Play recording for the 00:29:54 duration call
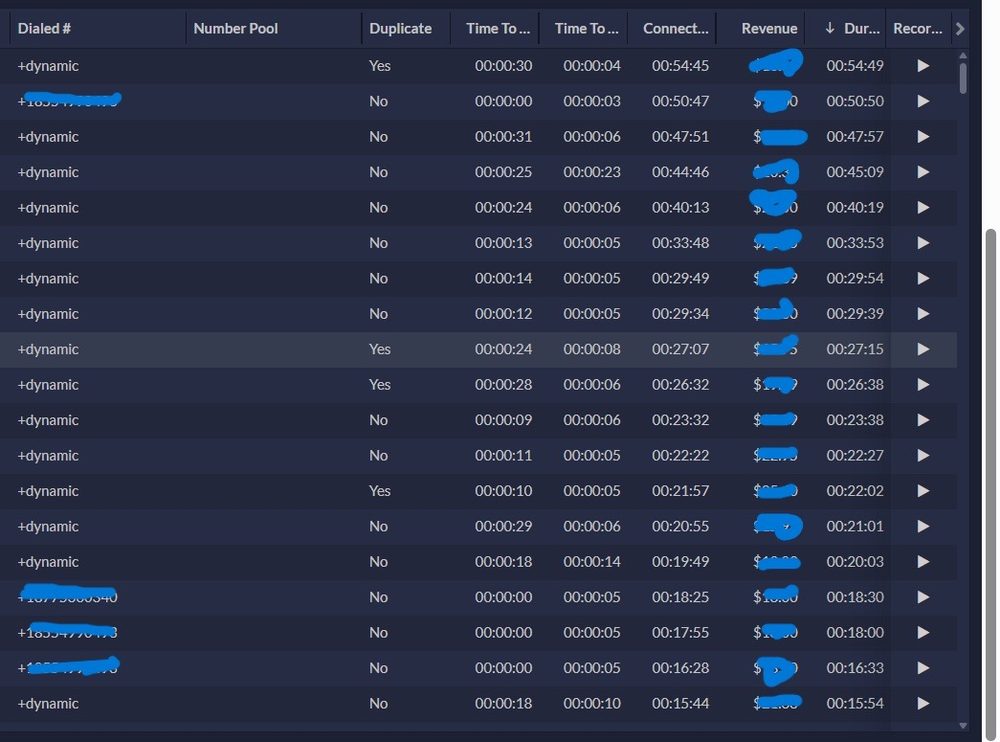The width and height of the screenshot is (1000, 742). point(923,278)
